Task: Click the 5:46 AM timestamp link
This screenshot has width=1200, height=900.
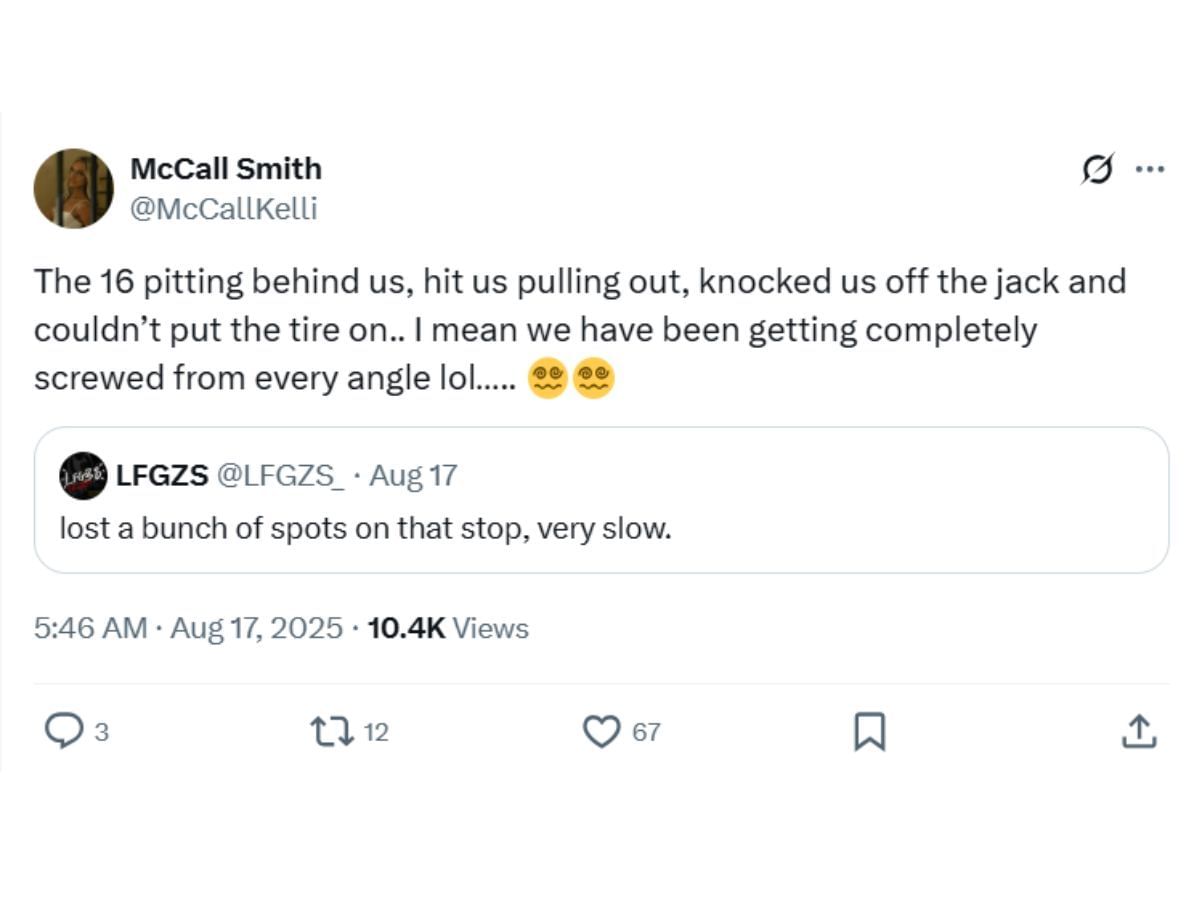Action: click(x=90, y=628)
